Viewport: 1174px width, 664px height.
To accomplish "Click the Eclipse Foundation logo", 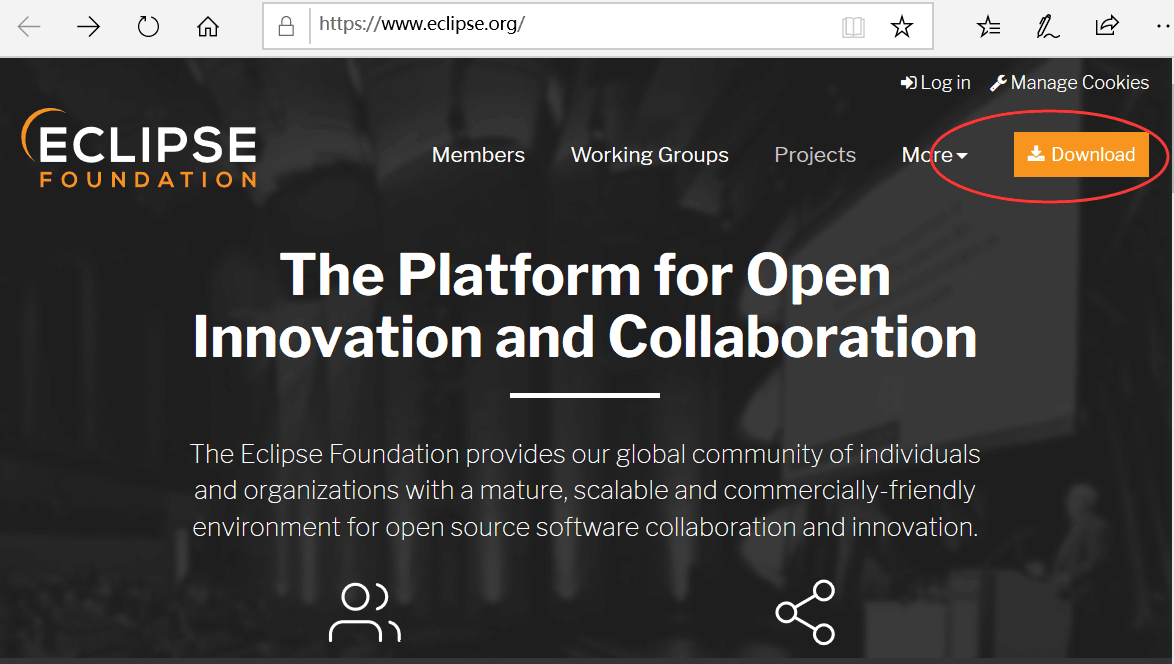I will [x=139, y=148].
